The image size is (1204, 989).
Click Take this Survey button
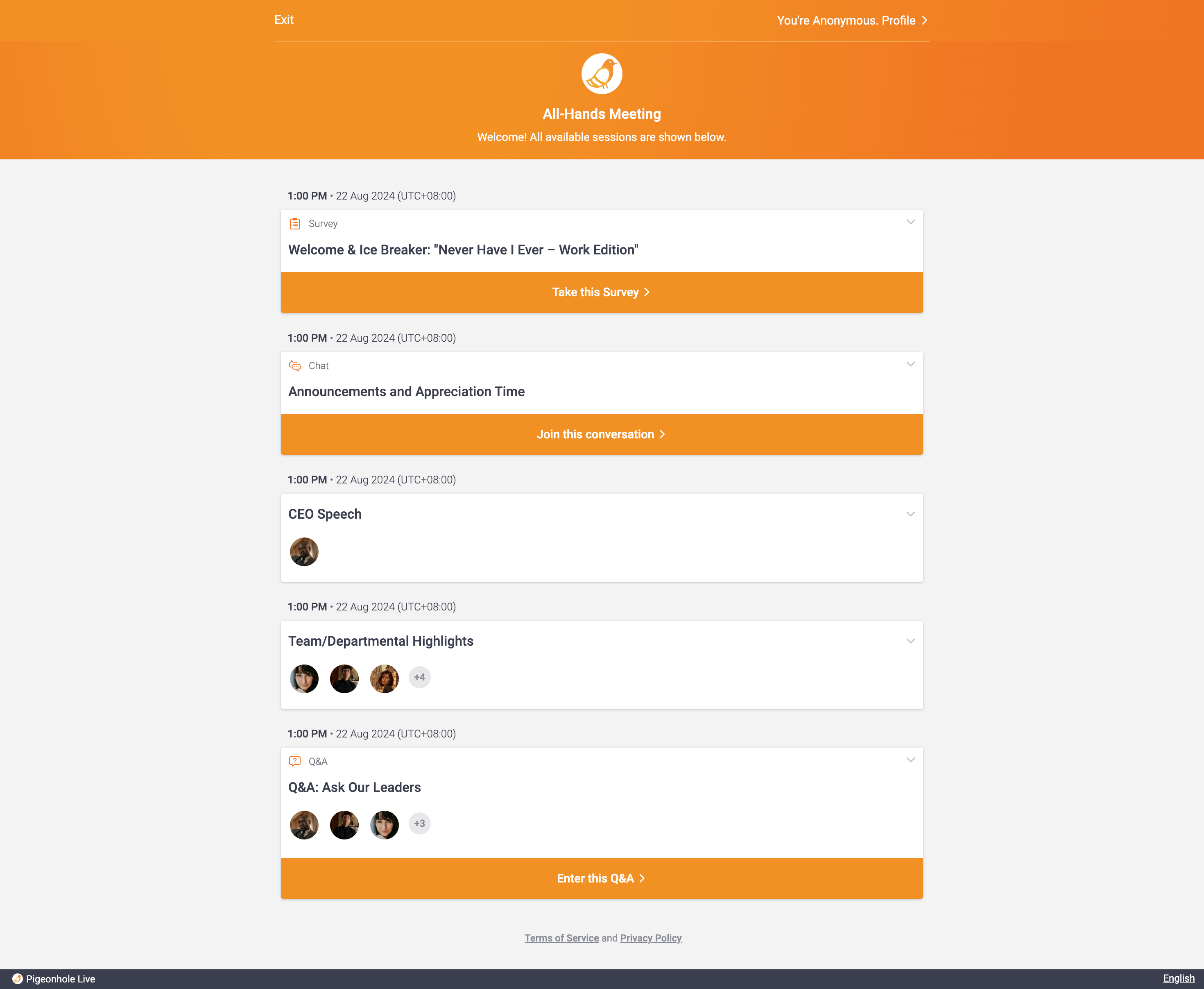pyautogui.click(x=601, y=292)
